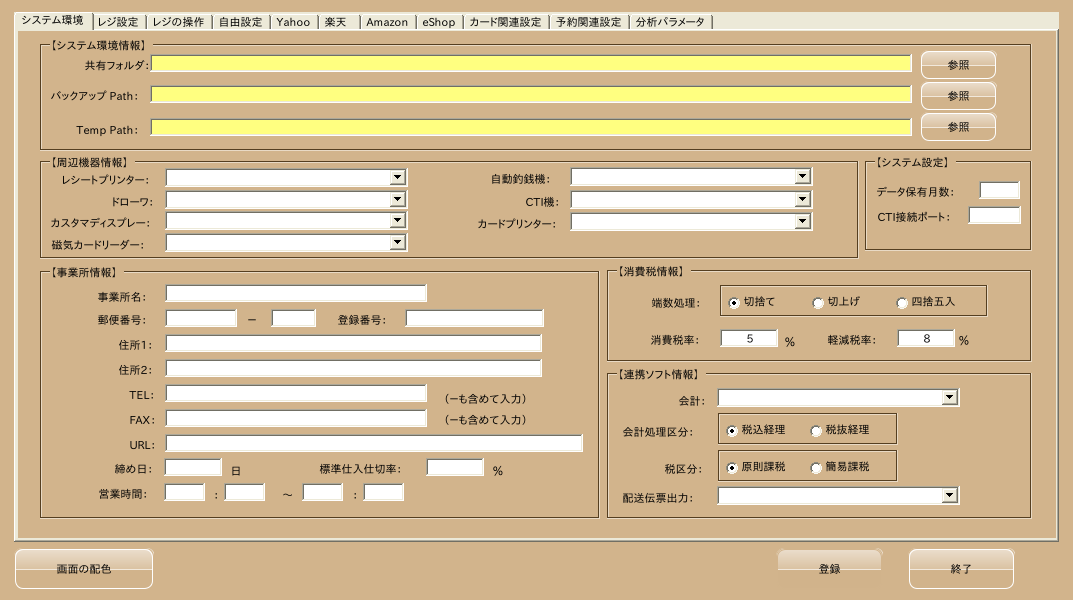Expand the 磁気カードリーダー dropdown
Image resolution: width=1073 pixels, height=600 pixels.
(x=398, y=243)
